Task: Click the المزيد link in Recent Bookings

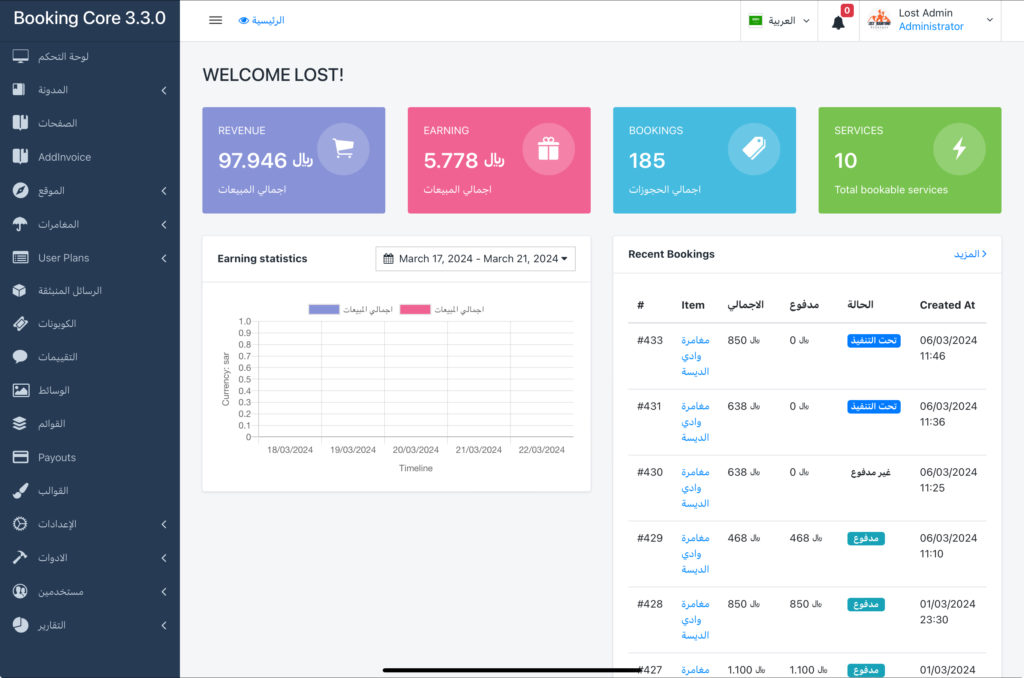Action: coord(970,254)
